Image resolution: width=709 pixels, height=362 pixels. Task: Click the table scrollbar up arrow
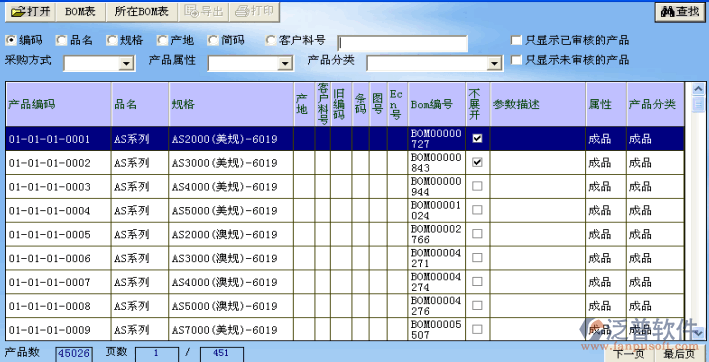(x=699, y=89)
